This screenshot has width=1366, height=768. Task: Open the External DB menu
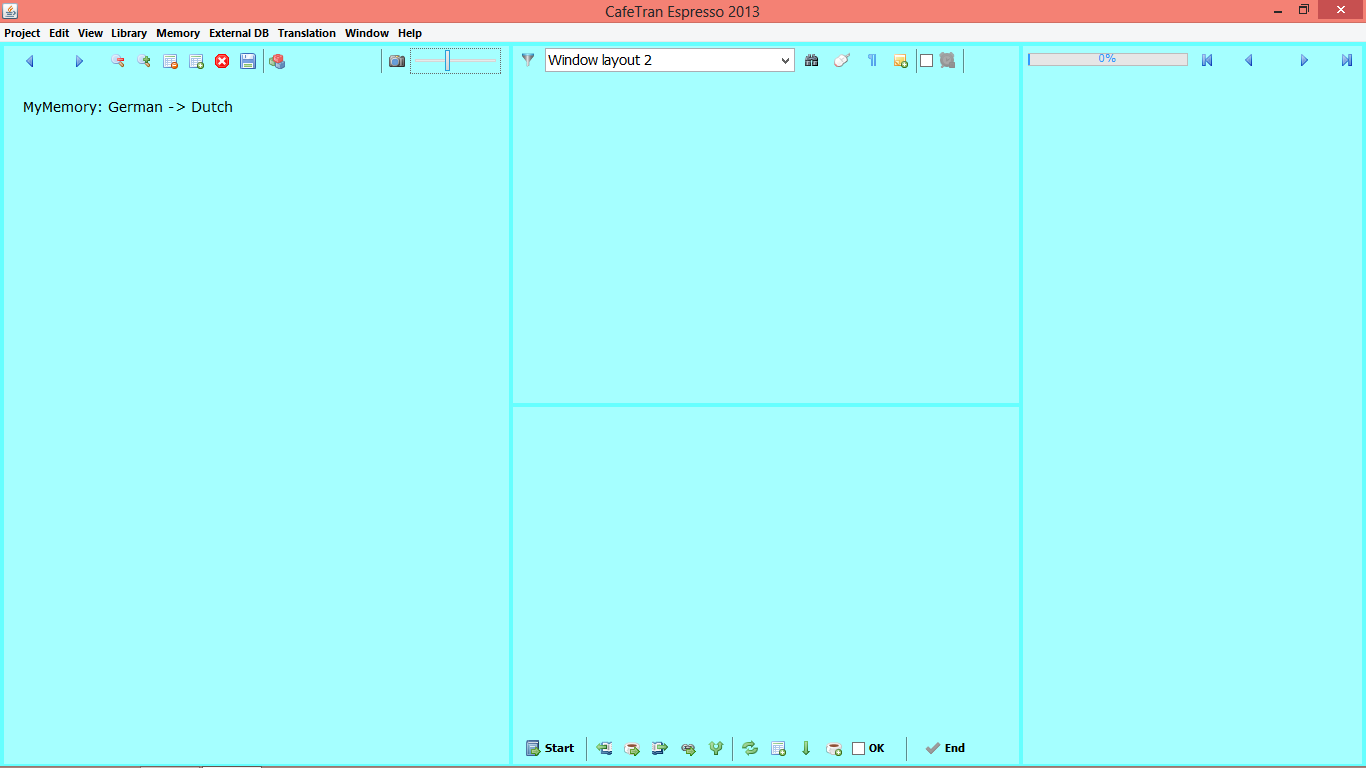(x=238, y=33)
